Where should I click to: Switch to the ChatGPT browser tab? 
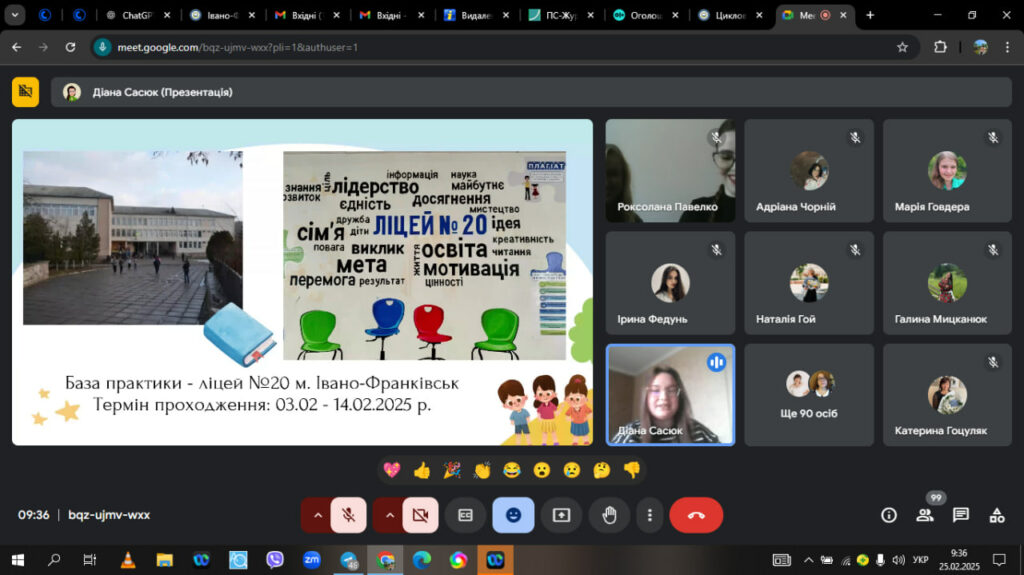[x=137, y=15]
